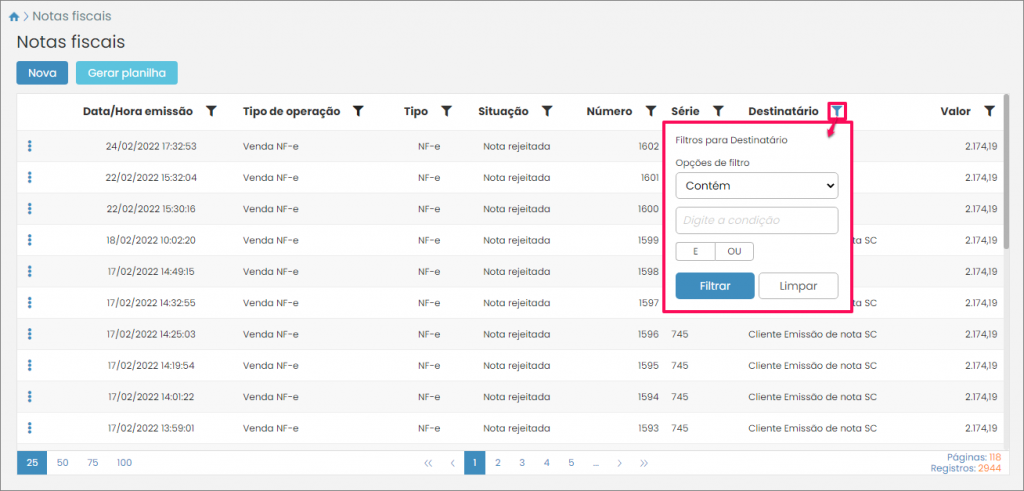The height and width of the screenshot is (491, 1024).
Task: Jump to last page with double arrow
Action: pos(644,463)
